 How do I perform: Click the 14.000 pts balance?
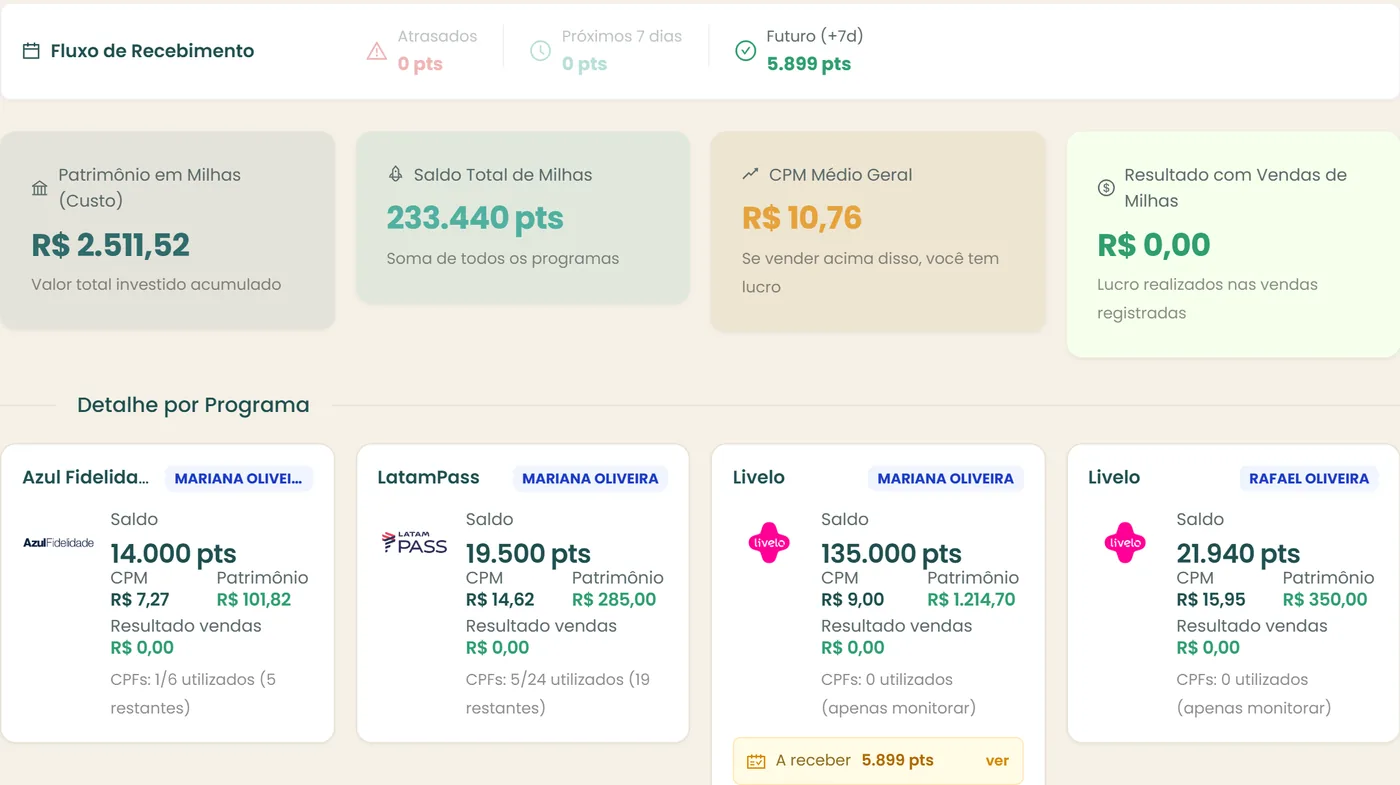point(173,554)
